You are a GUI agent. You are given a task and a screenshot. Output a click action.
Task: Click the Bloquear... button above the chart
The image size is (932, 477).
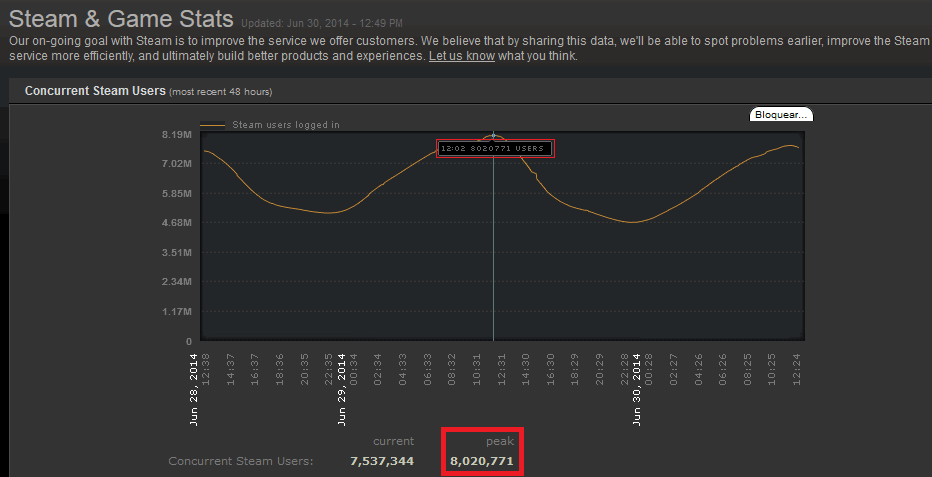click(x=781, y=114)
